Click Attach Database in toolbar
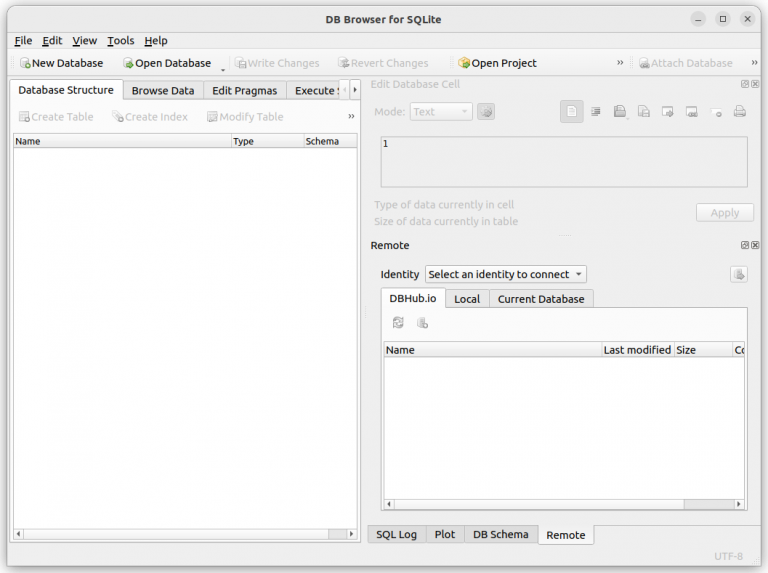This screenshot has height=573, width=768. (x=686, y=63)
